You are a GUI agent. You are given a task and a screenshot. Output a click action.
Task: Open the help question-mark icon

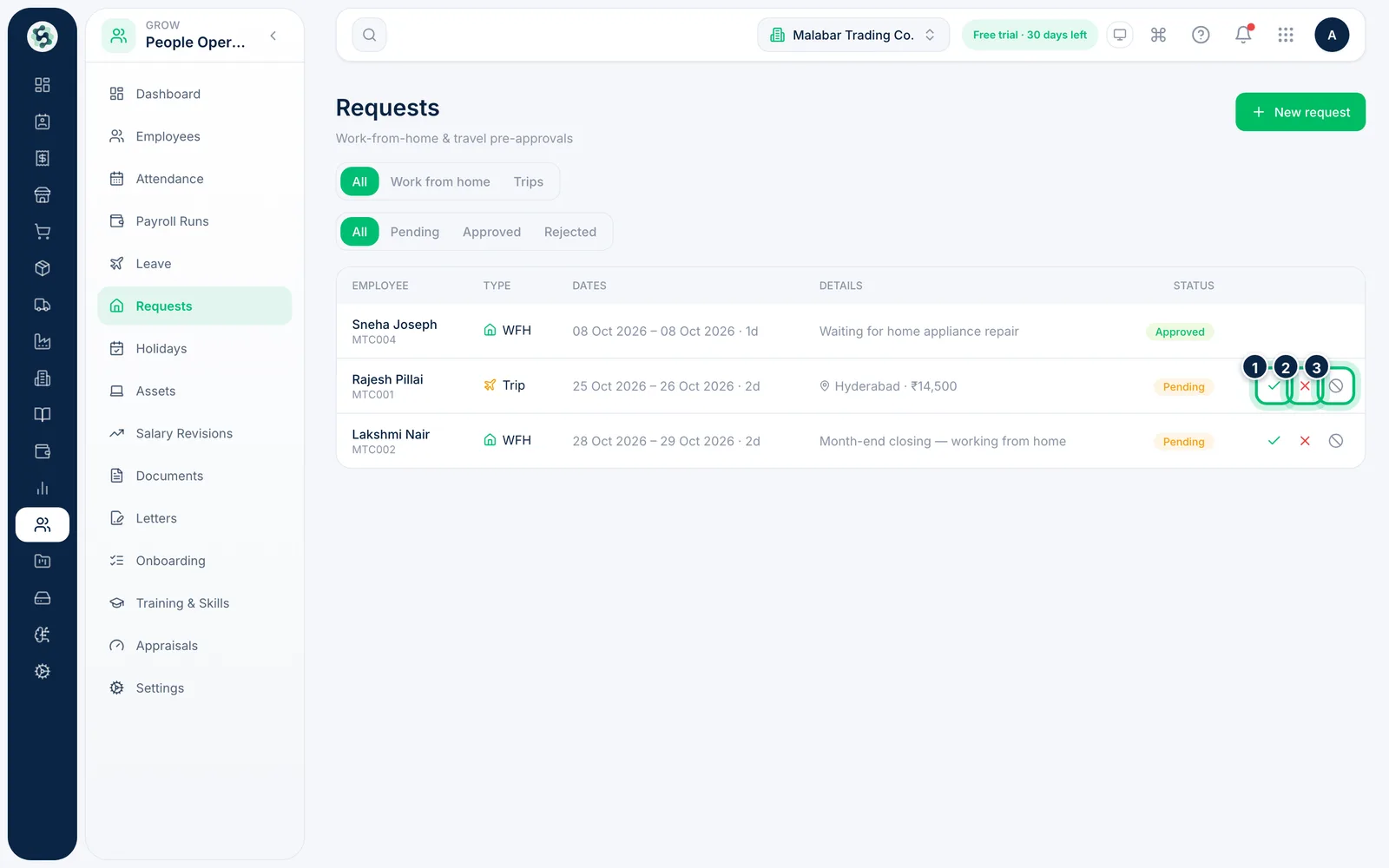tap(1201, 35)
